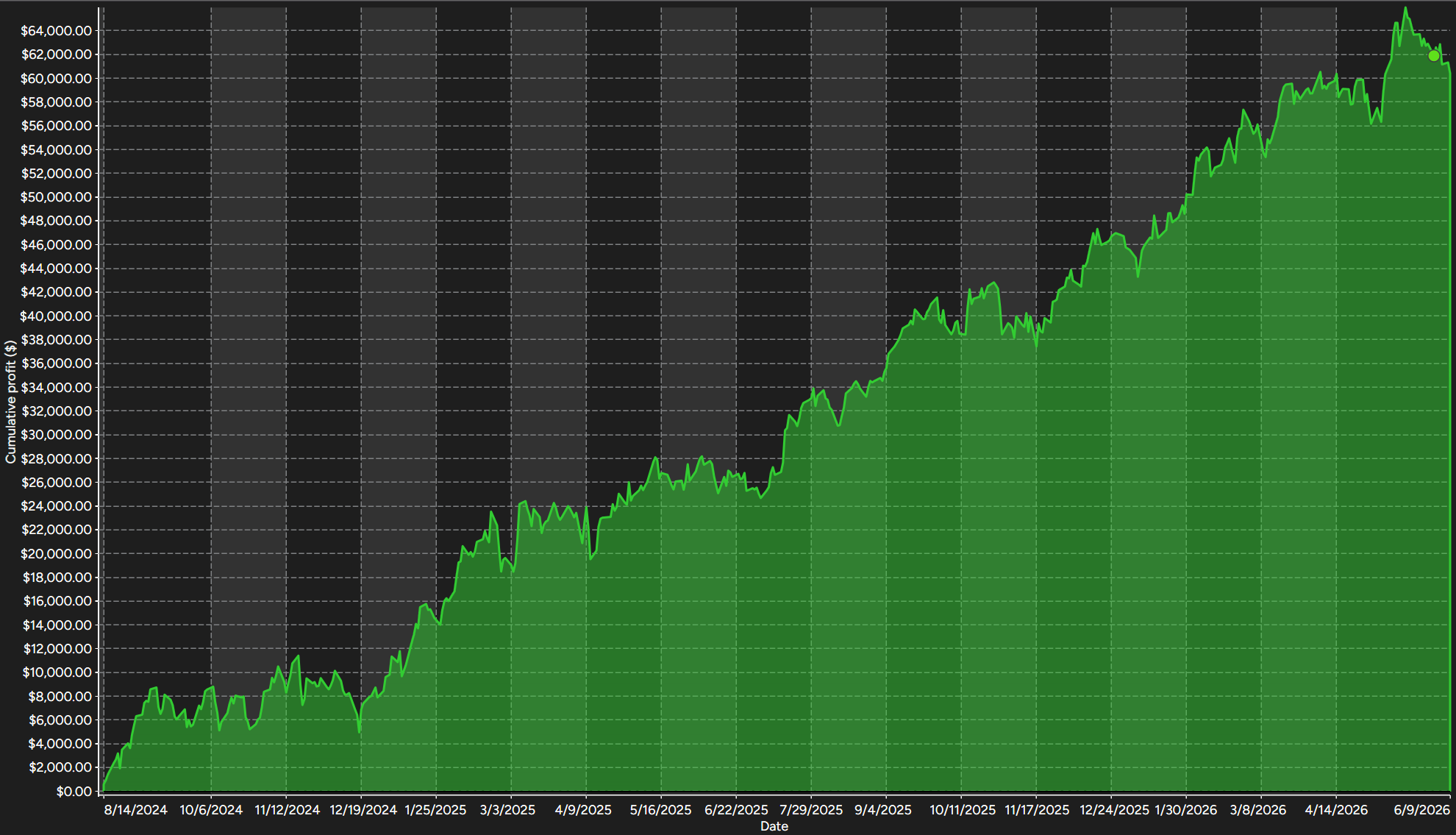The width and height of the screenshot is (1456, 835).
Task: Click the 8/14/2024 date label
Action: pyautogui.click(x=136, y=810)
